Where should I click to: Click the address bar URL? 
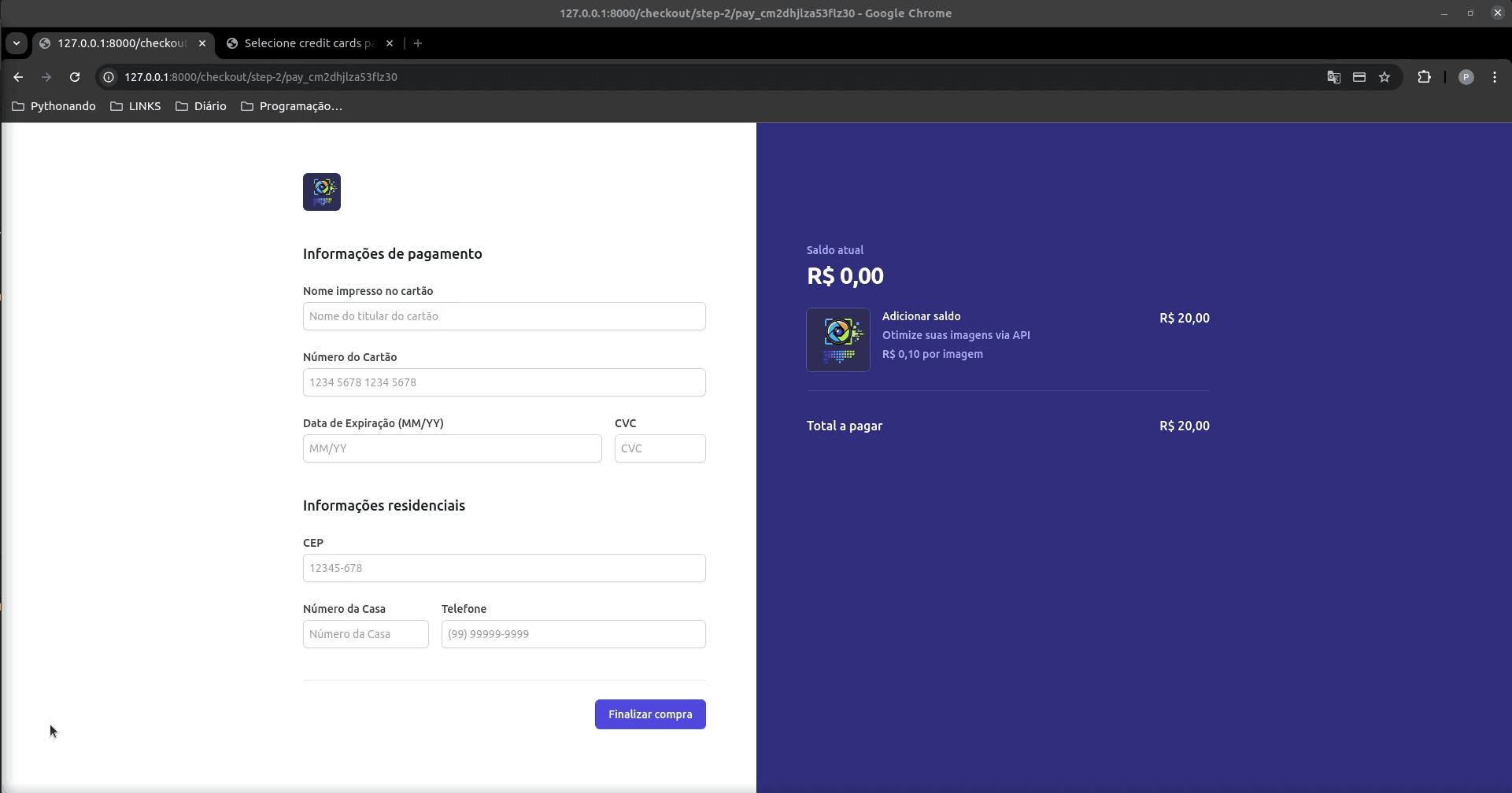[261, 77]
